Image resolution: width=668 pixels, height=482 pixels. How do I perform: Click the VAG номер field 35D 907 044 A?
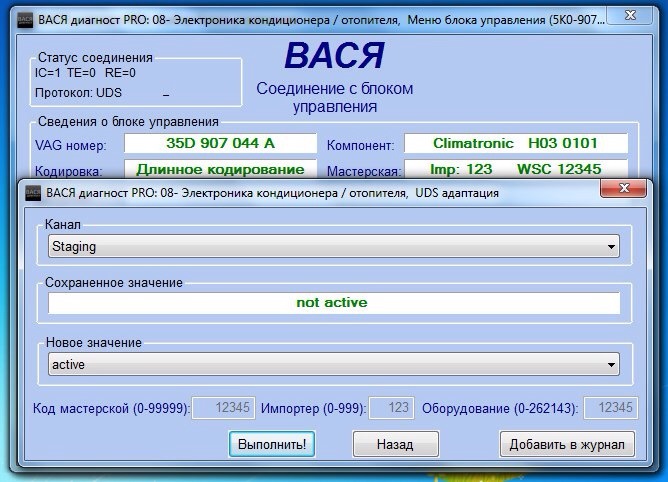pos(220,144)
